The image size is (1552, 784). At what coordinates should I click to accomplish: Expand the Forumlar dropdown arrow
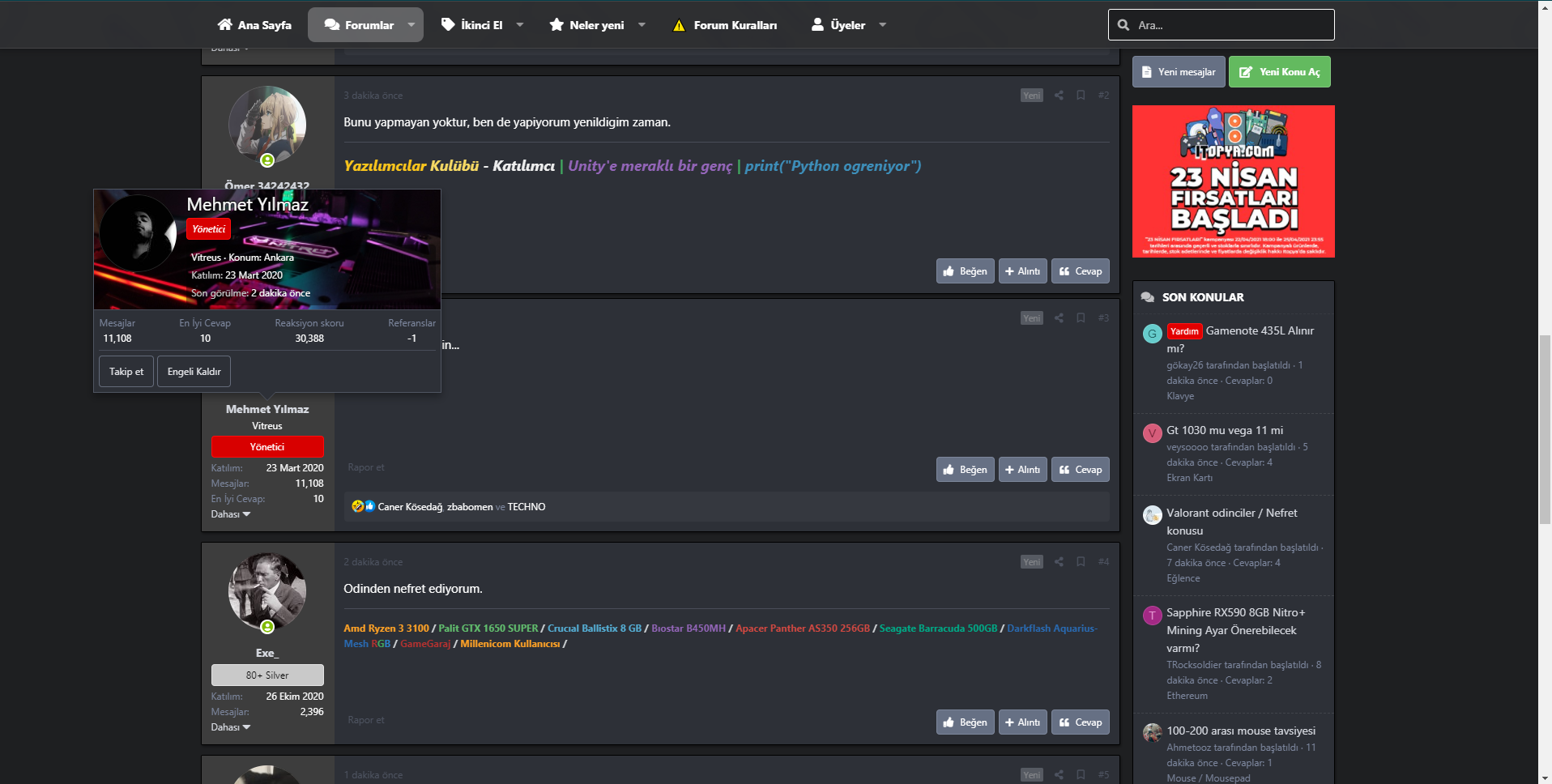tap(411, 25)
